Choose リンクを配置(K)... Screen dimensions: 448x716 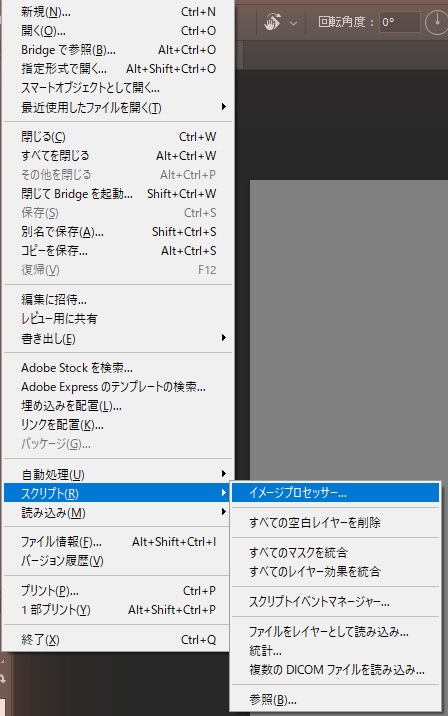[x=118, y=425]
